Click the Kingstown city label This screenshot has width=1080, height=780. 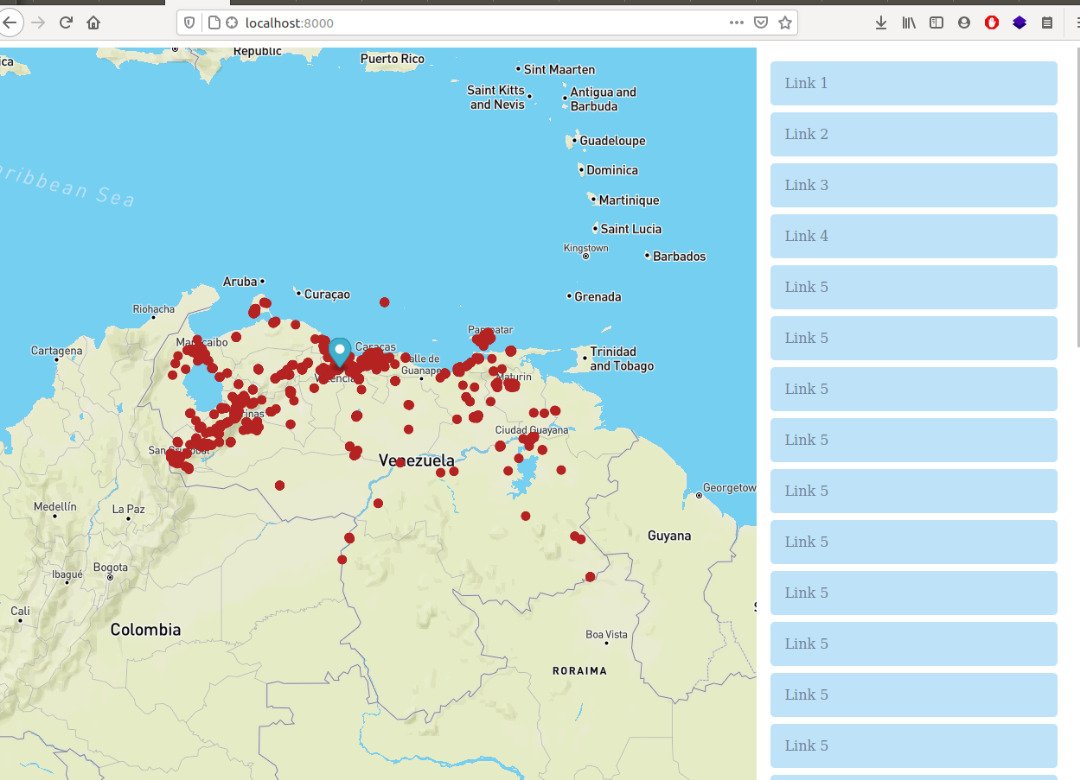(x=585, y=248)
